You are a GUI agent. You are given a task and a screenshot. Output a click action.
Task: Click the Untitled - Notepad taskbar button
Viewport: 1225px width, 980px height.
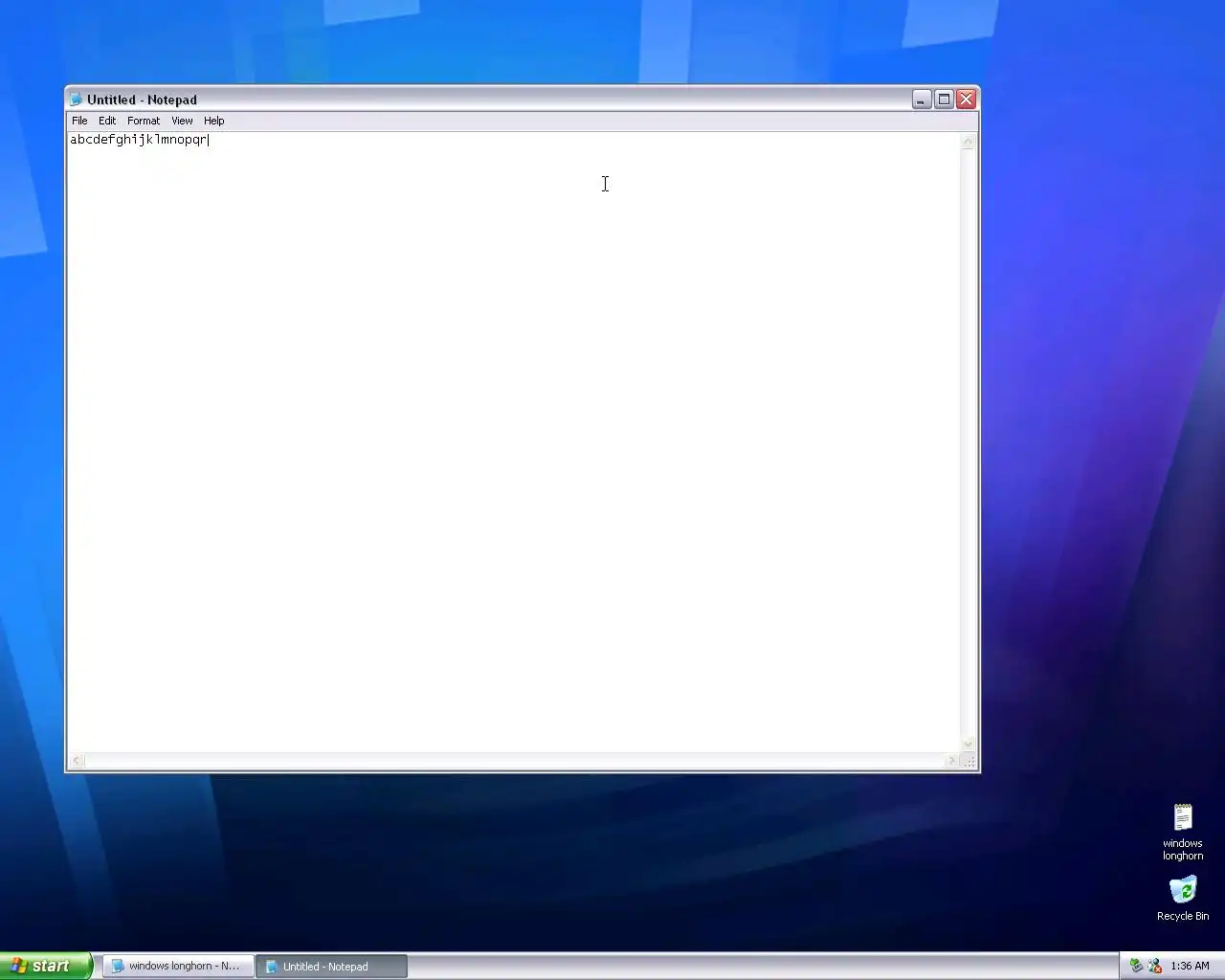tap(332, 967)
